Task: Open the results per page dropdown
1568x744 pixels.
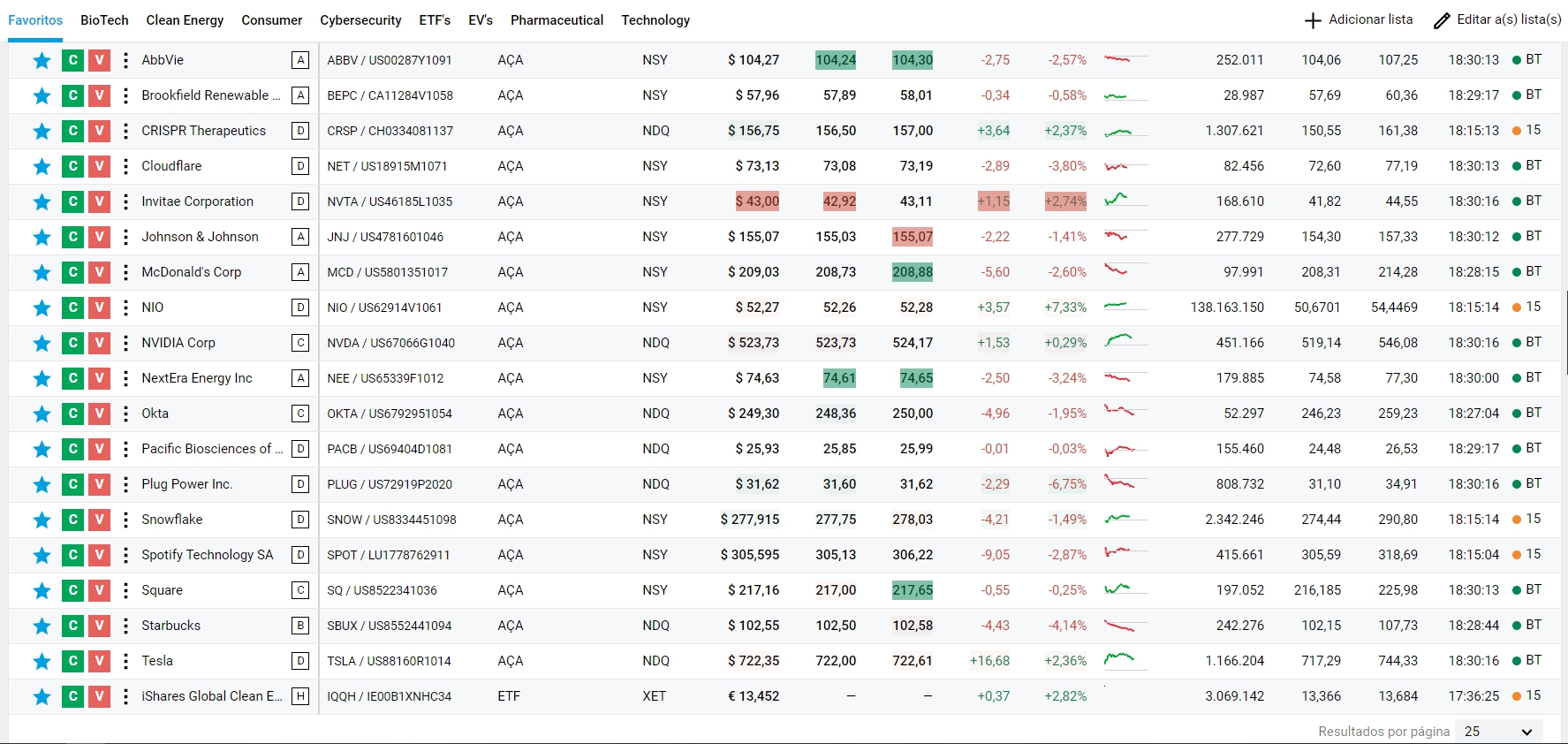Action: [1498, 732]
